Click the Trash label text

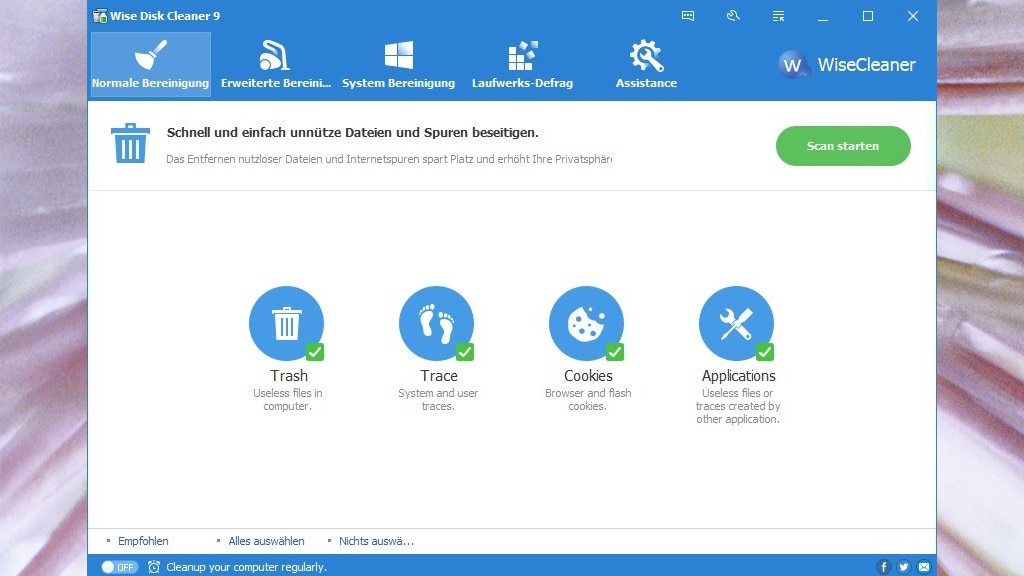point(289,376)
